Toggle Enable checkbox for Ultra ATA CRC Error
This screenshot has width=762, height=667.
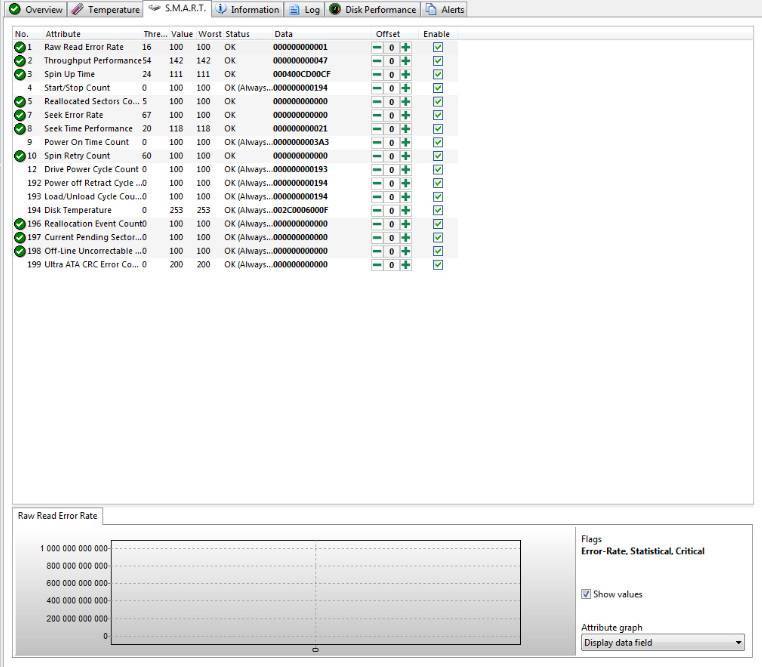pos(438,265)
